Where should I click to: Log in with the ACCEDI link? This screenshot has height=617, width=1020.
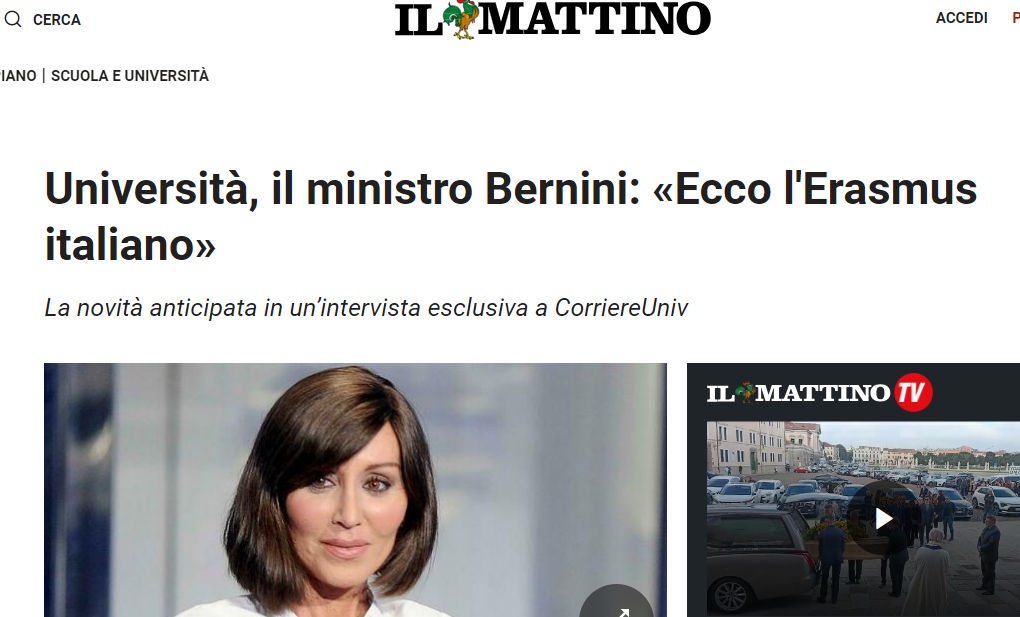[961, 18]
